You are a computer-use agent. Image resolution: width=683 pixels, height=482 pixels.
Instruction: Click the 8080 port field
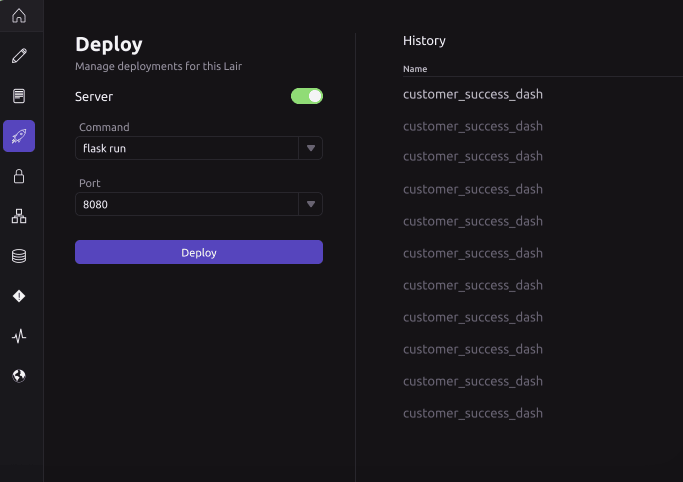(x=186, y=205)
